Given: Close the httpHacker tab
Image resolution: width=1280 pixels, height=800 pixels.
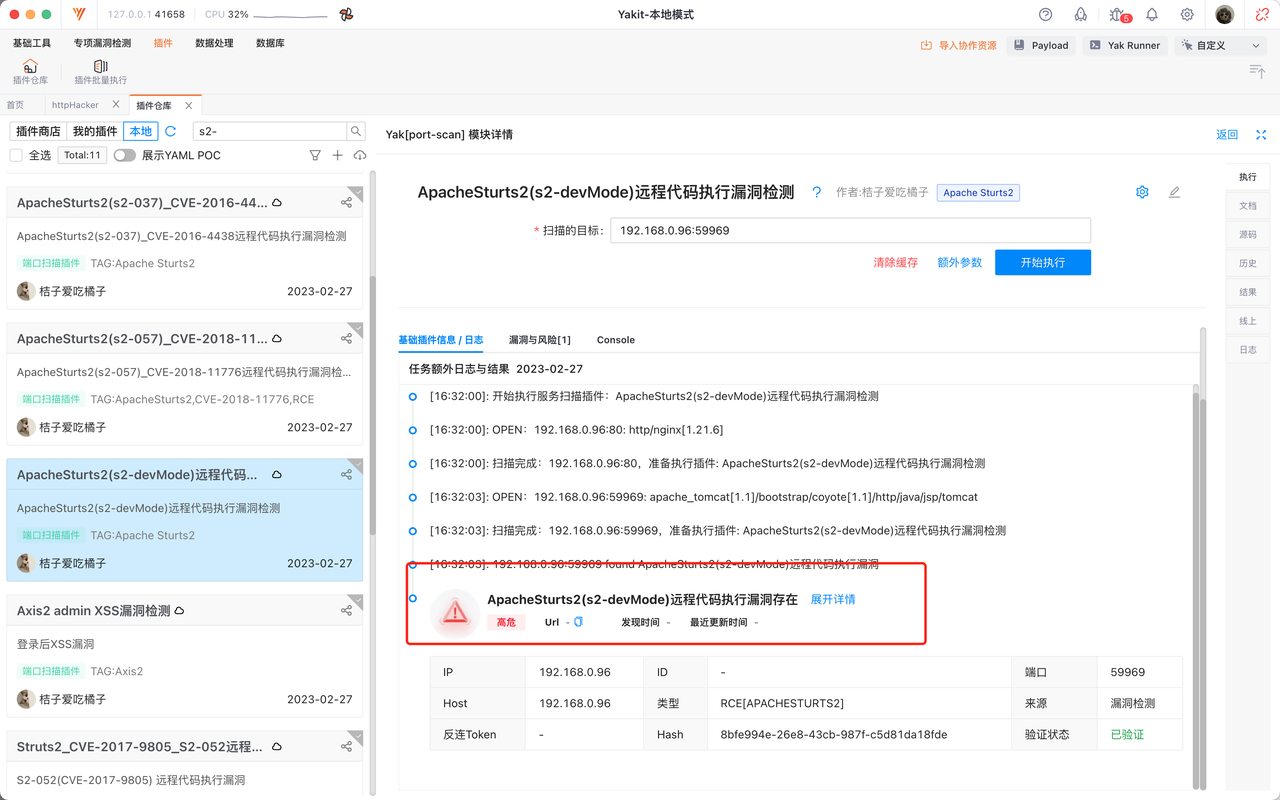Looking at the screenshot, I should [116, 105].
